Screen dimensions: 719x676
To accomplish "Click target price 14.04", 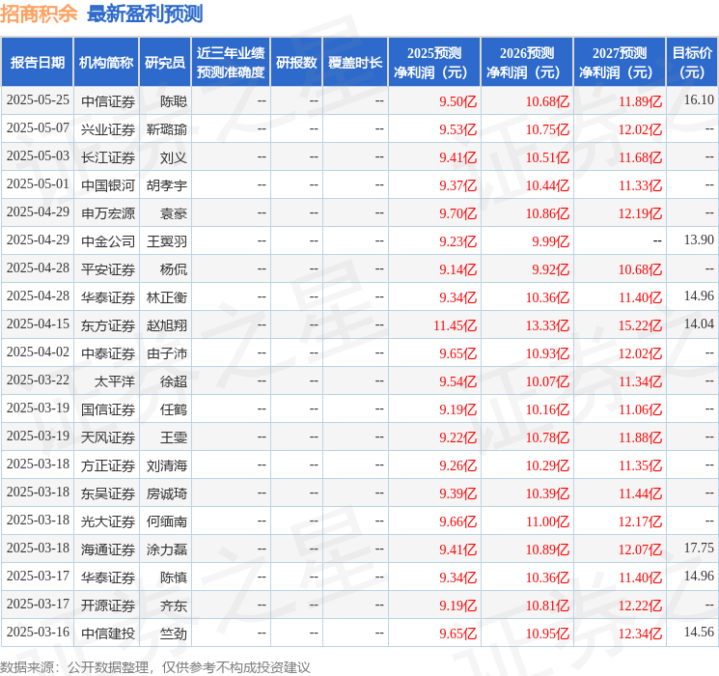I will tap(699, 324).
